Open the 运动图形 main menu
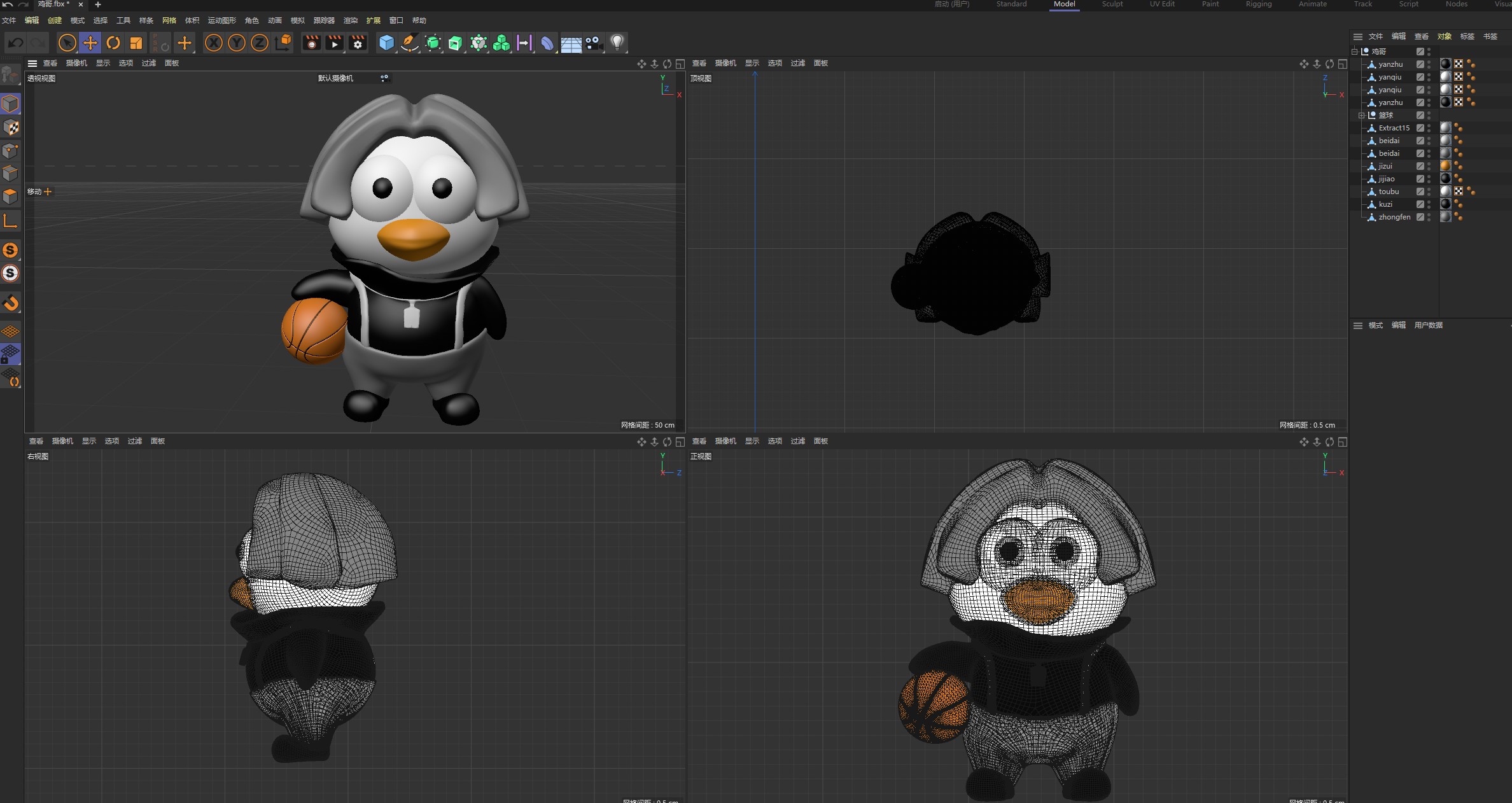Viewport: 1512px width, 803px height. 222,20
